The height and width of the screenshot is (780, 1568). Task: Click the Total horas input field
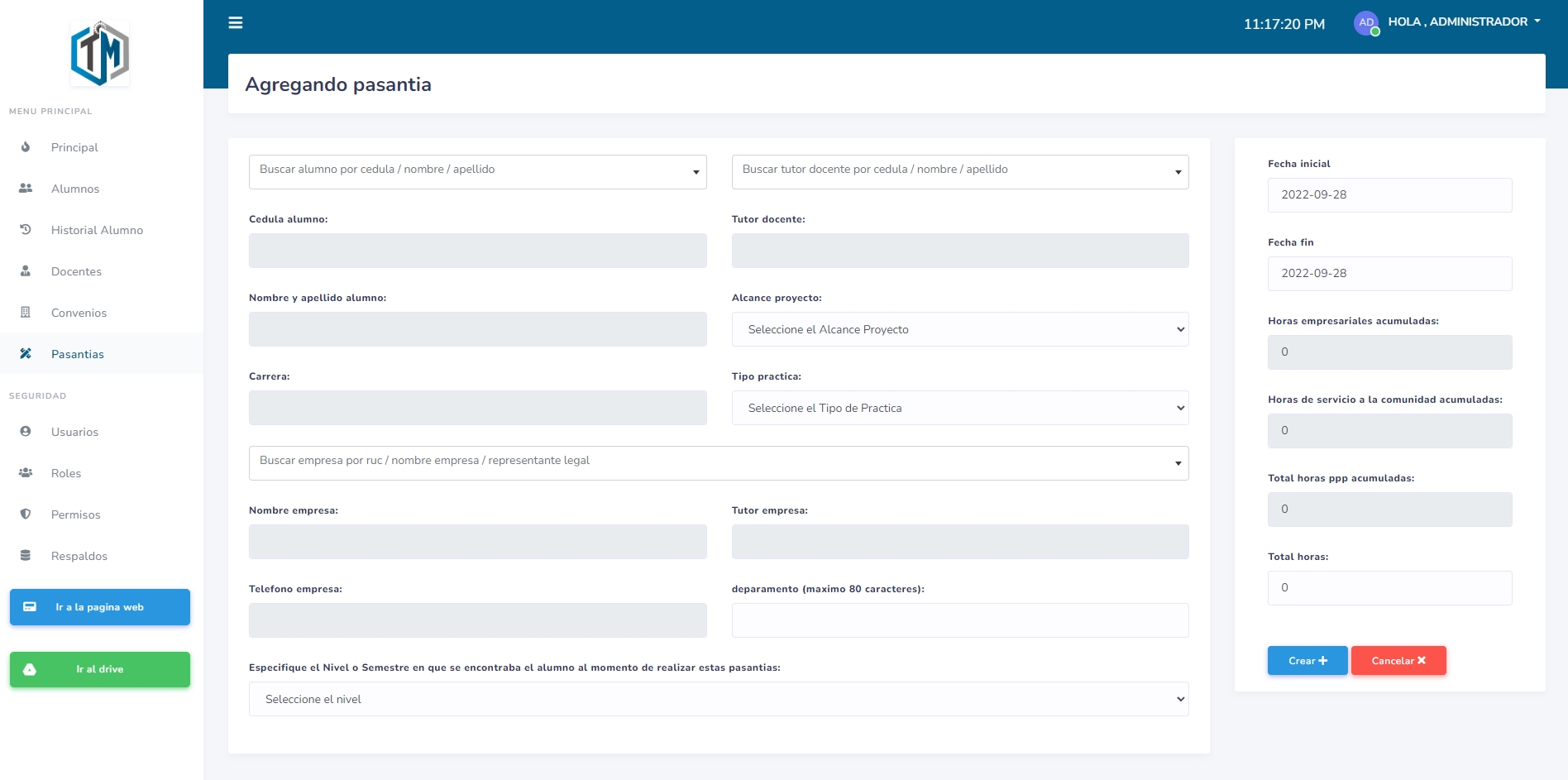click(x=1389, y=588)
